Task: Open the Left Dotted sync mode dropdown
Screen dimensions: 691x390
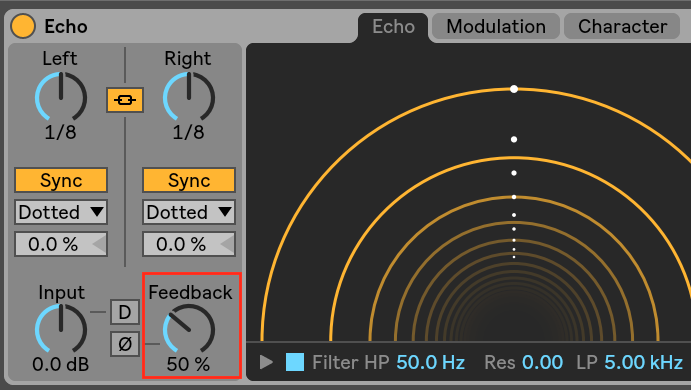Action: click(61, 212)
